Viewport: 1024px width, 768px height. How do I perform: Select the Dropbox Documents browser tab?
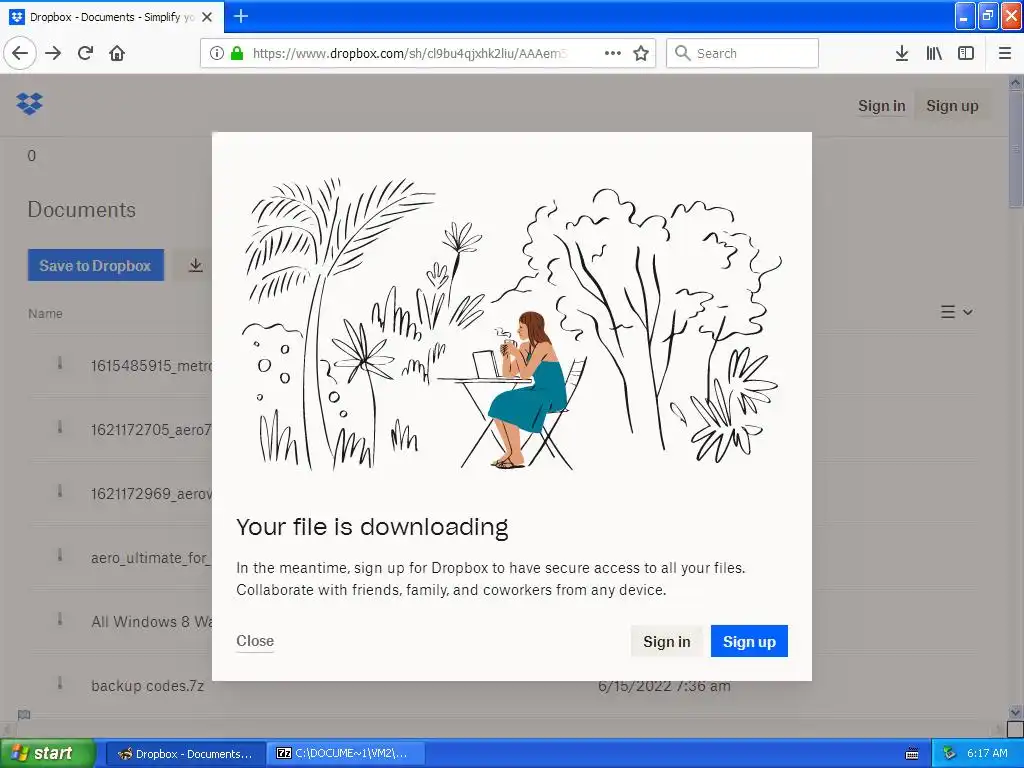[x=112, y=17]
